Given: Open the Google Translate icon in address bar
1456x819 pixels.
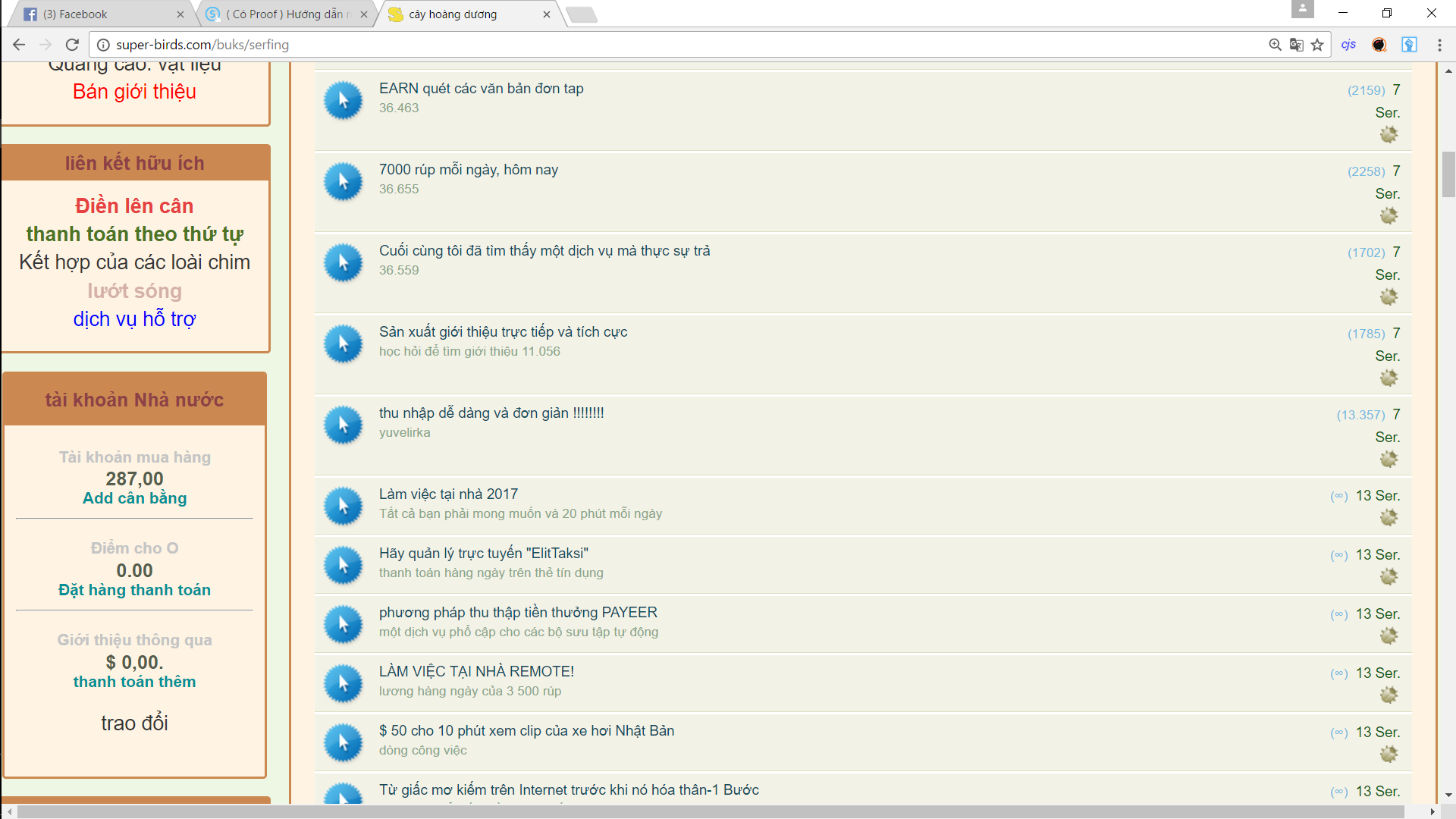Looking at the screenshot, I should coord(1296,45).
